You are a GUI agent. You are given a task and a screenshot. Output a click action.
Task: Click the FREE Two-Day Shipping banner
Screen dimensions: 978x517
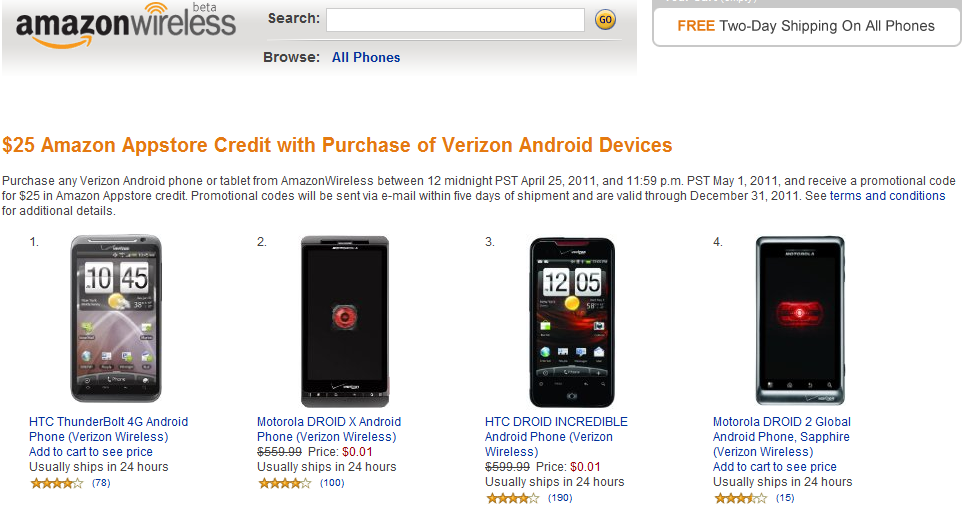(x=806, y=26)
